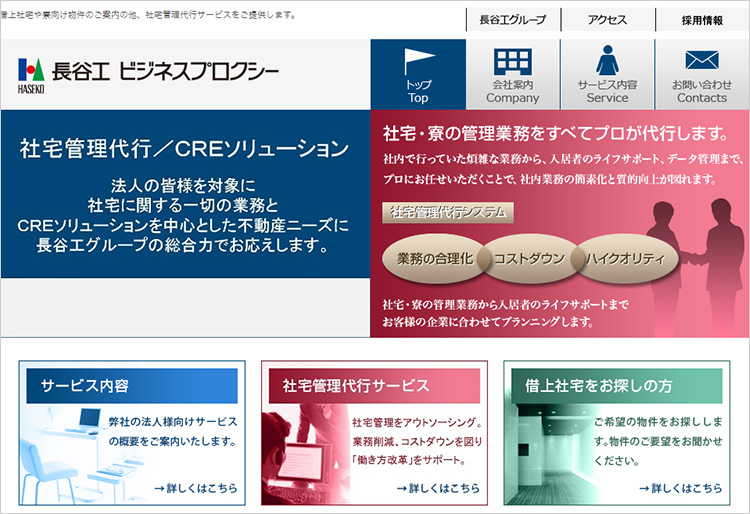The height and width of the screenshot is (514, 750).
Task: Click 詳しくはこちら under 借上社宅をお探しの方 card
Action: (681, 488)
